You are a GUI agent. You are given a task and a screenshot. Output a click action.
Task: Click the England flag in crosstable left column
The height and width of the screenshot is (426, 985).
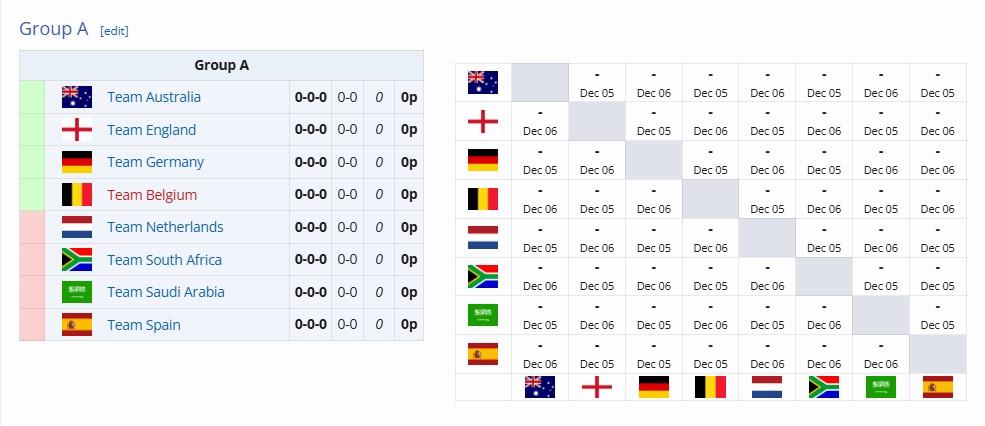482,121
